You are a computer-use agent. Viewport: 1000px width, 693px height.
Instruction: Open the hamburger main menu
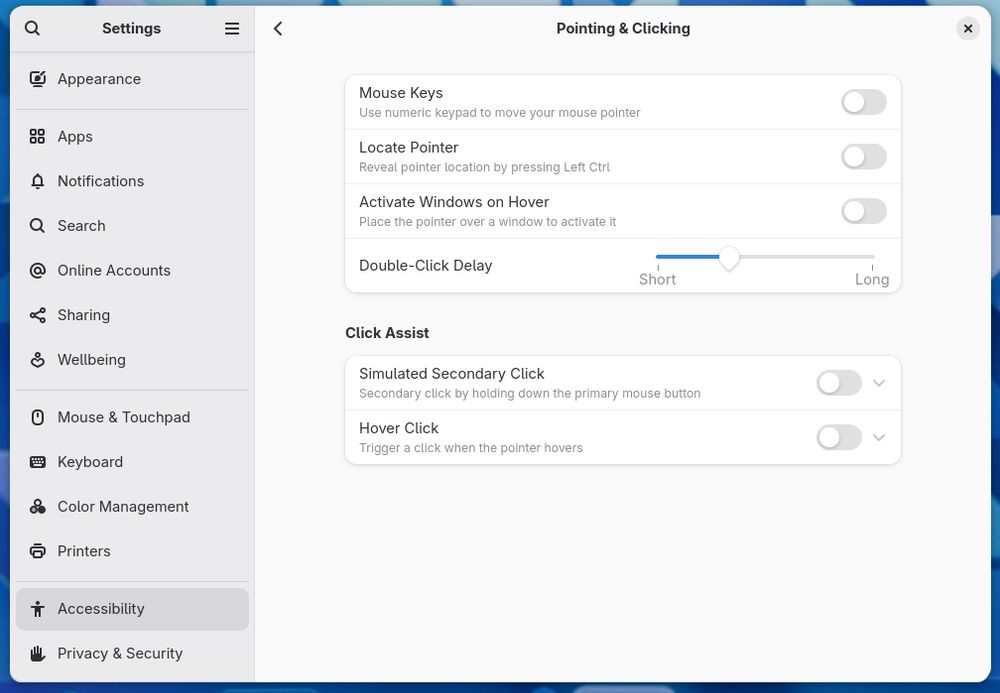click(232, 28)
